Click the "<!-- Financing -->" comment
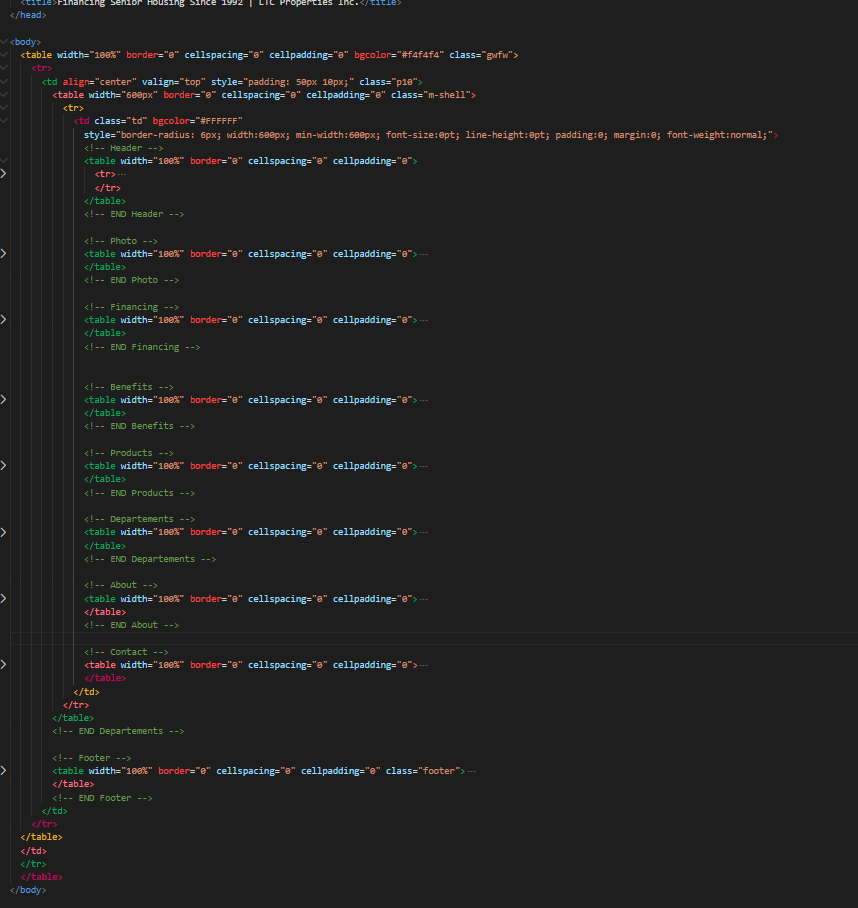Viewport: 858px width, 908px height. (x=131, y=307)
